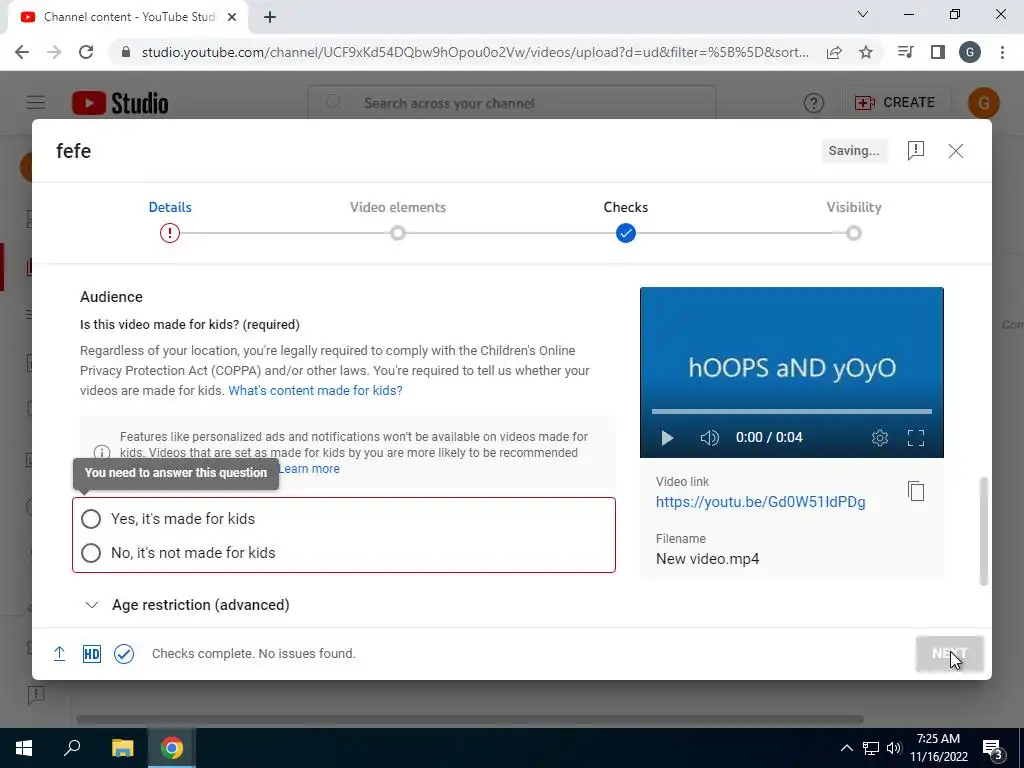
Task: Open the youtu.be video link
Action: [x=760, y=502]
